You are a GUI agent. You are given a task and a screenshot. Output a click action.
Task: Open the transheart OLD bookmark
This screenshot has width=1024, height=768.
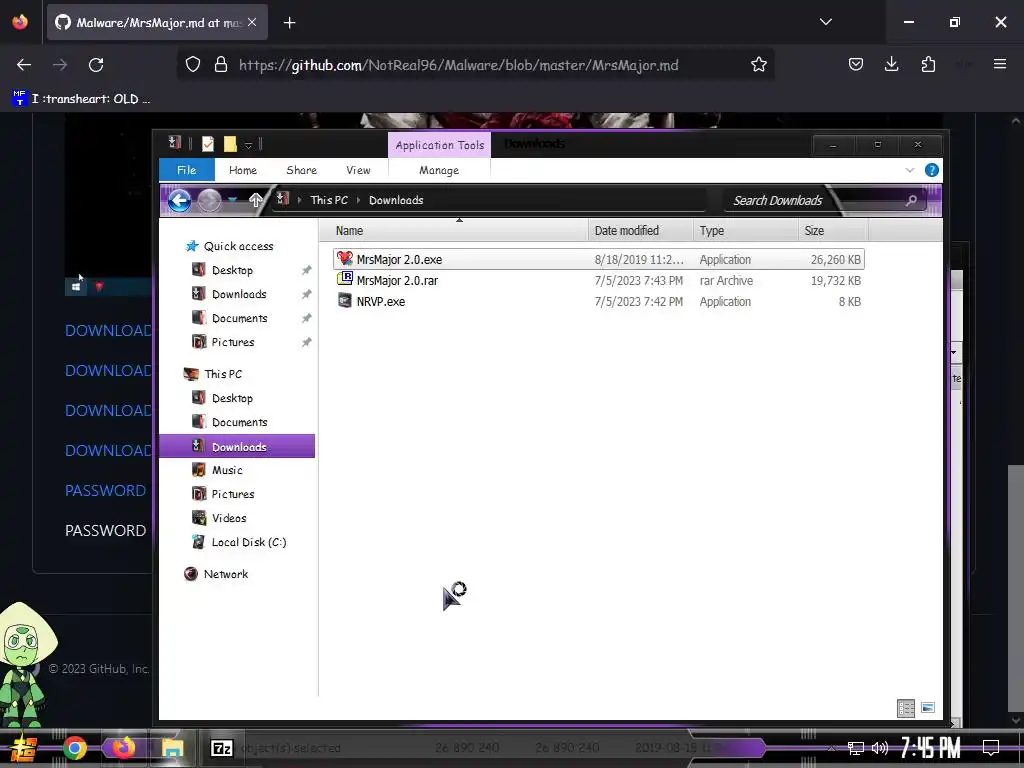(x=82, y=99)
